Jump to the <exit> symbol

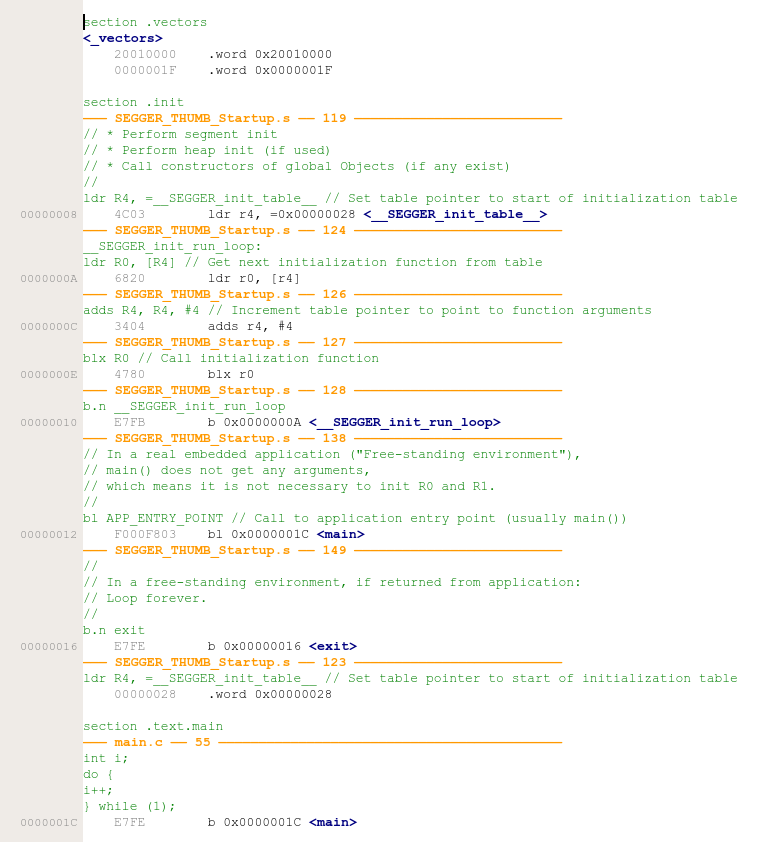click(x=333, y=647)
